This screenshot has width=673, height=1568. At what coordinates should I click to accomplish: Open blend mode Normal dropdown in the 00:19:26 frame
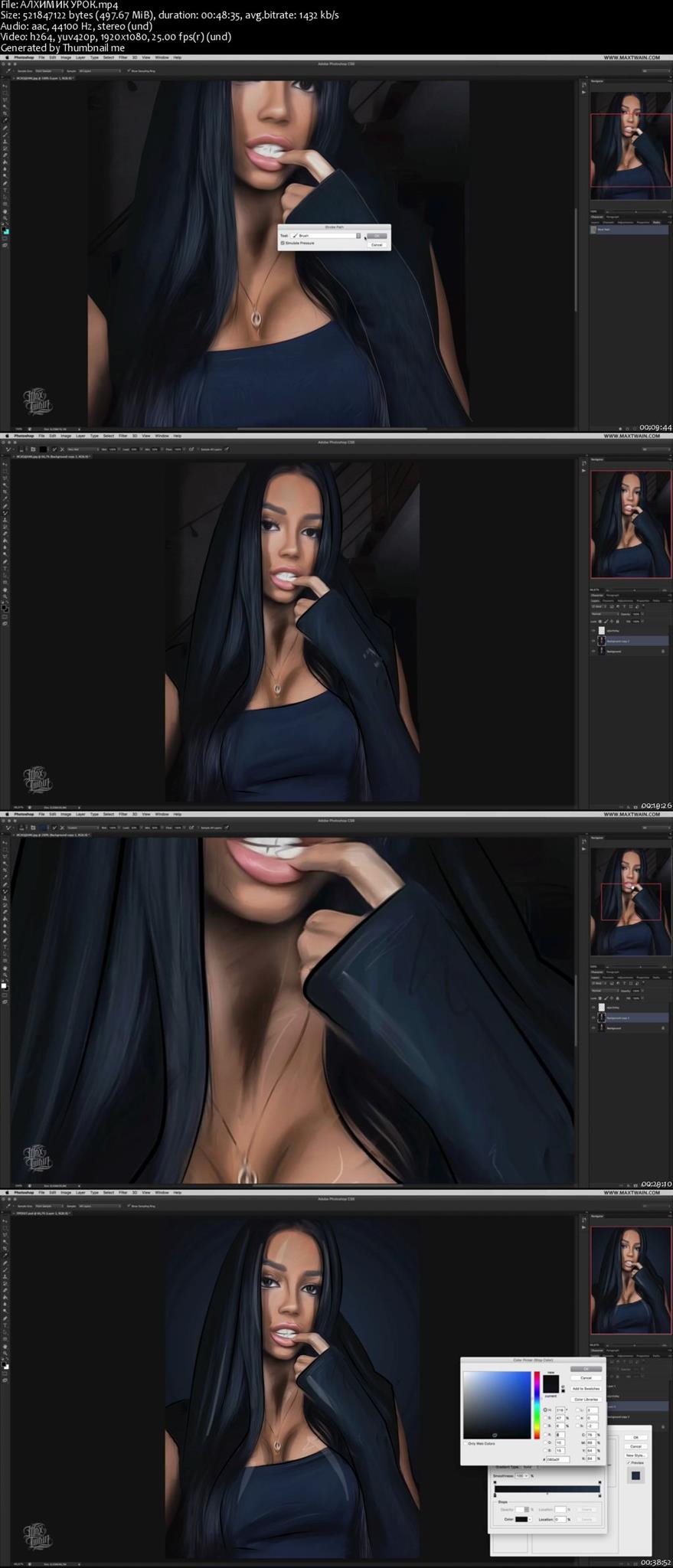(x=605, y=614)
